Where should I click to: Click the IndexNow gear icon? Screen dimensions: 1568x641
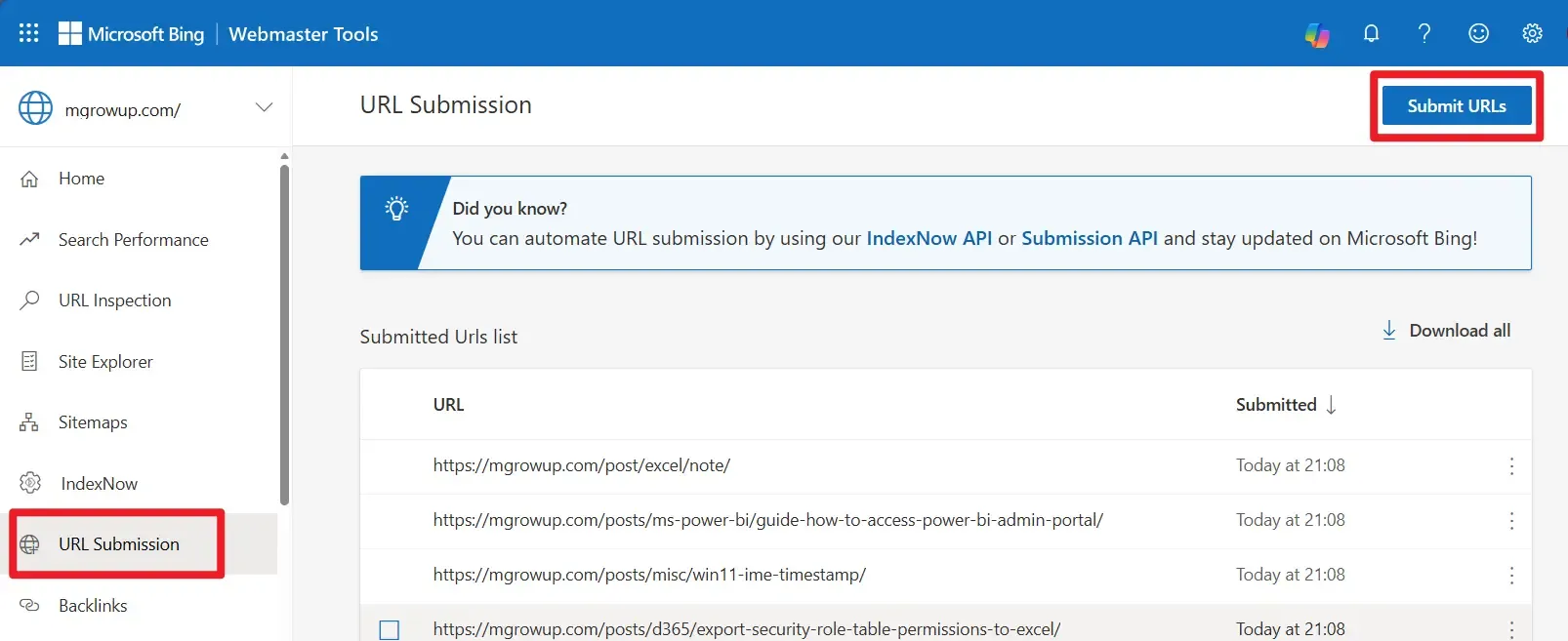click(x=30, y=483)
